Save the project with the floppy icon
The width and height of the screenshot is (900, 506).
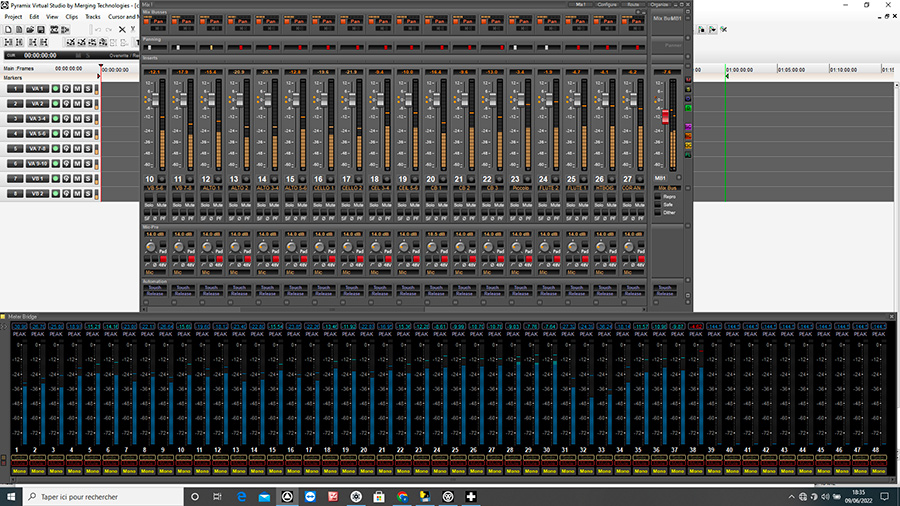click(41, 30)
